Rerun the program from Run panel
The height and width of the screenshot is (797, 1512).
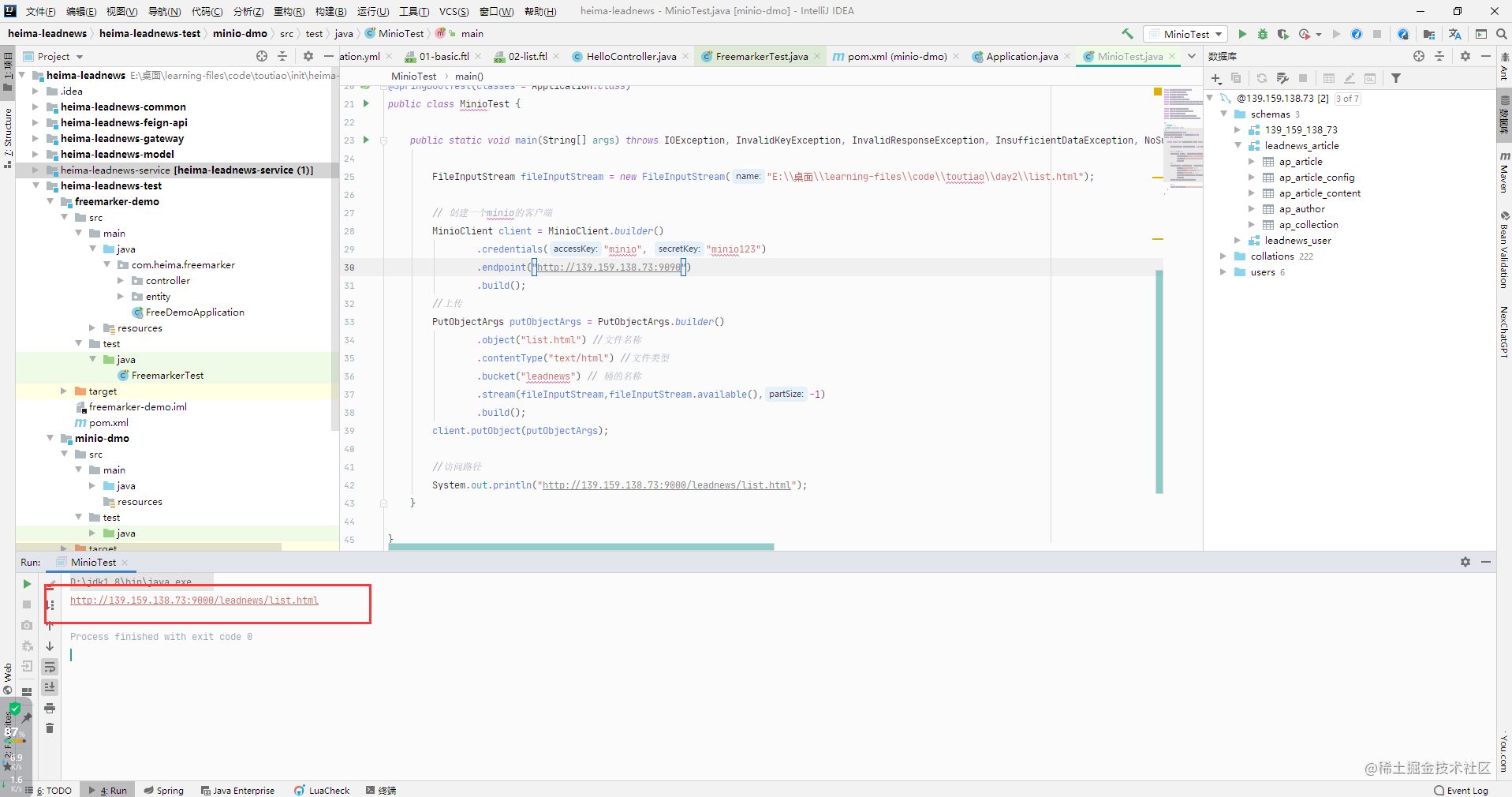click(26, 584)
